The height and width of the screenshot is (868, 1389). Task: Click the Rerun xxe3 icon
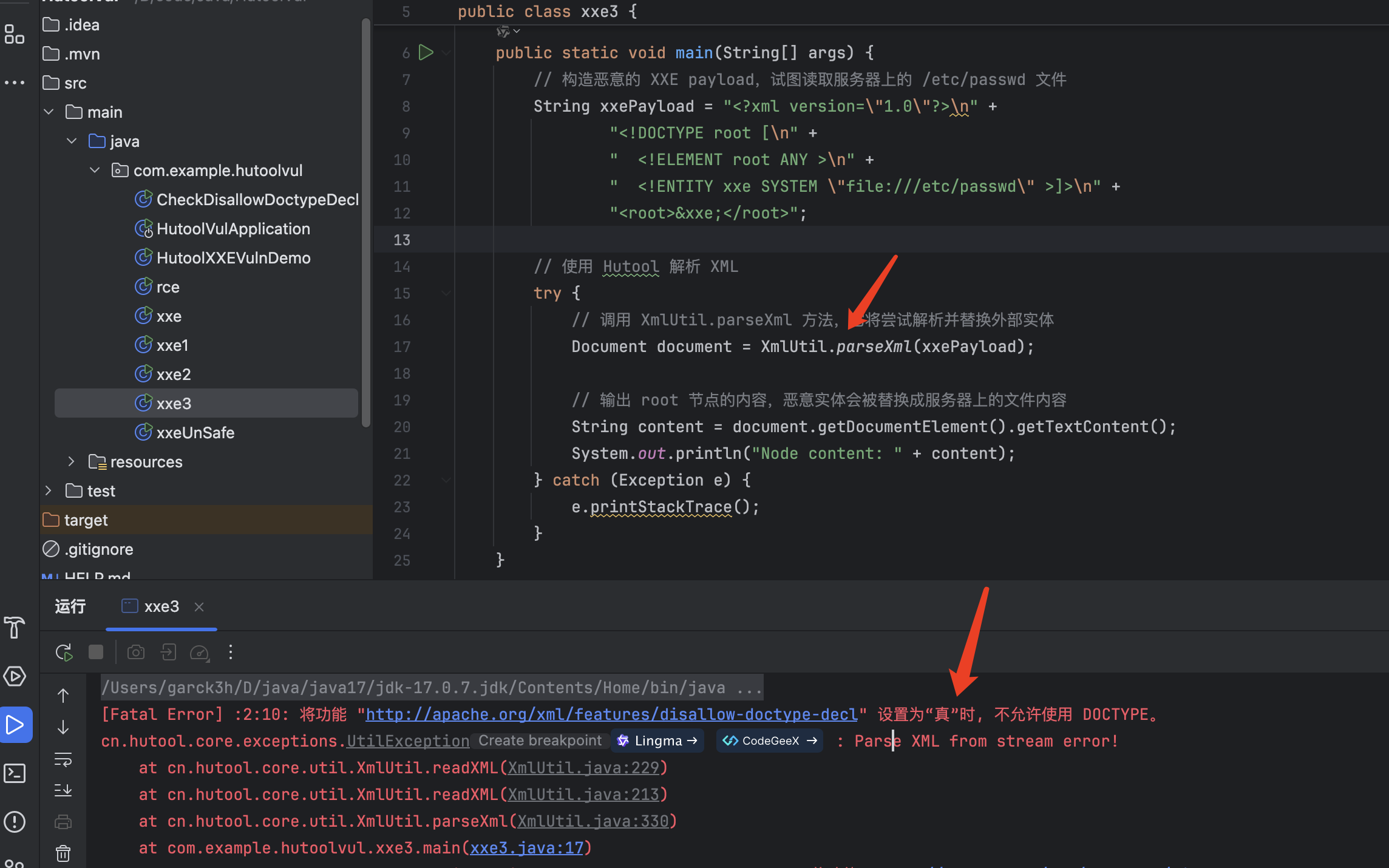tap(64, 653)
